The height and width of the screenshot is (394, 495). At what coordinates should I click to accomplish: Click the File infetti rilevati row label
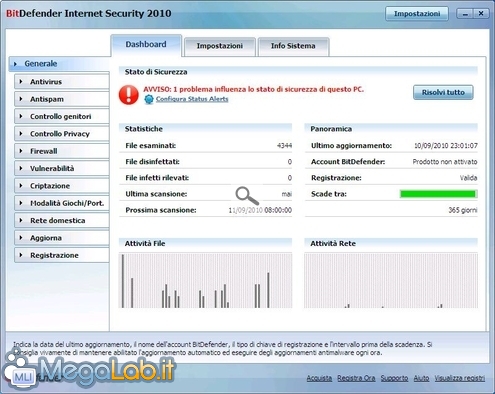click(157, 178)
